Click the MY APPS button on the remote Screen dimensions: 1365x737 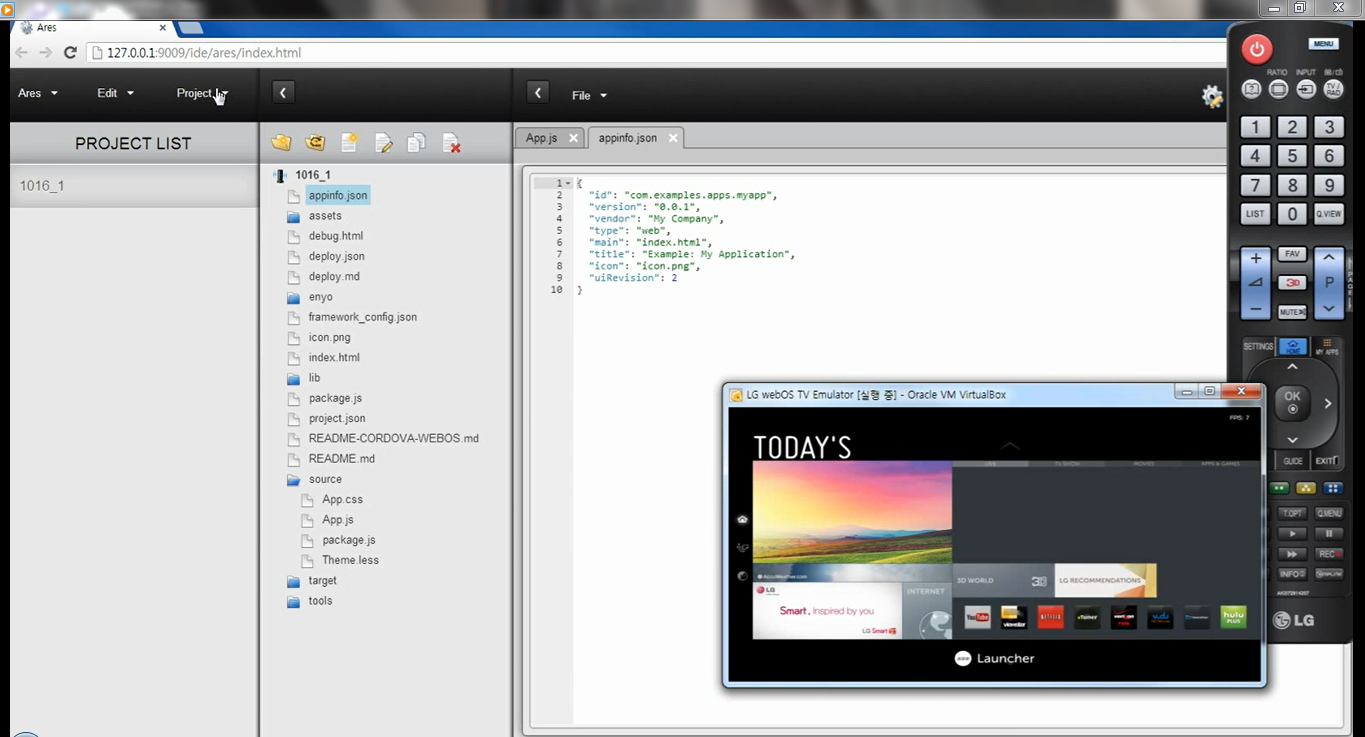[x=1327, y=347]
